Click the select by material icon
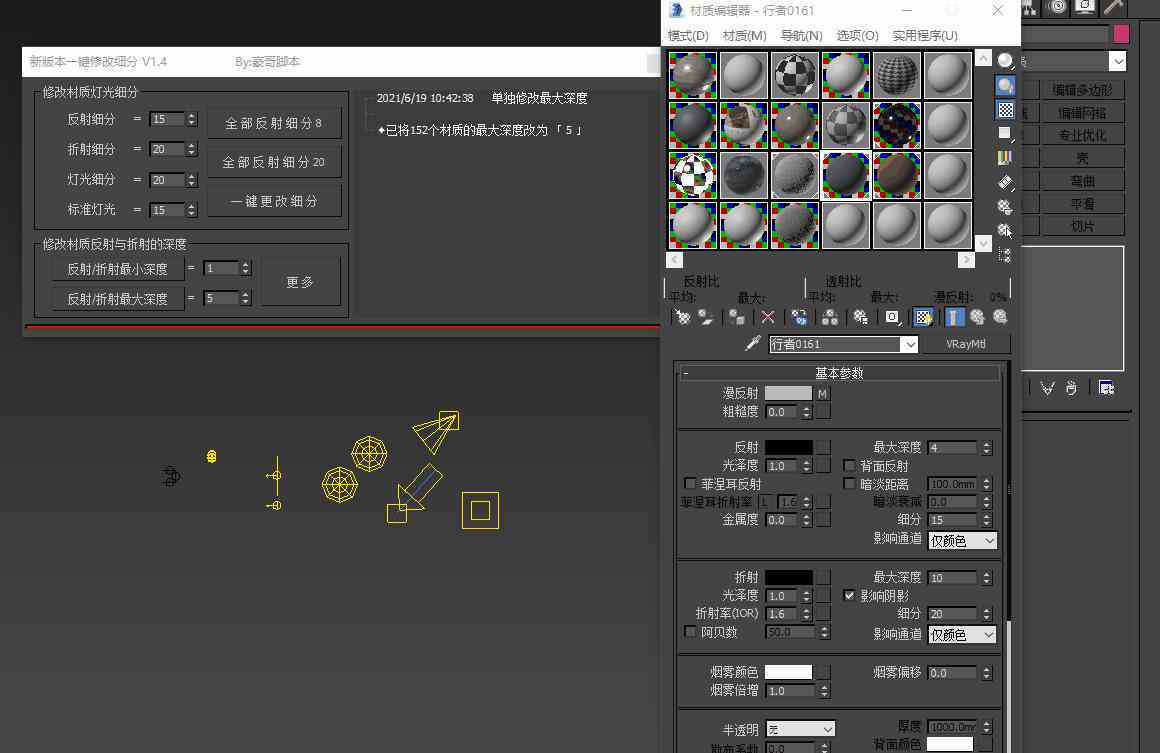The width and height of the screenshot is (1160, 753). [1005, 231]
